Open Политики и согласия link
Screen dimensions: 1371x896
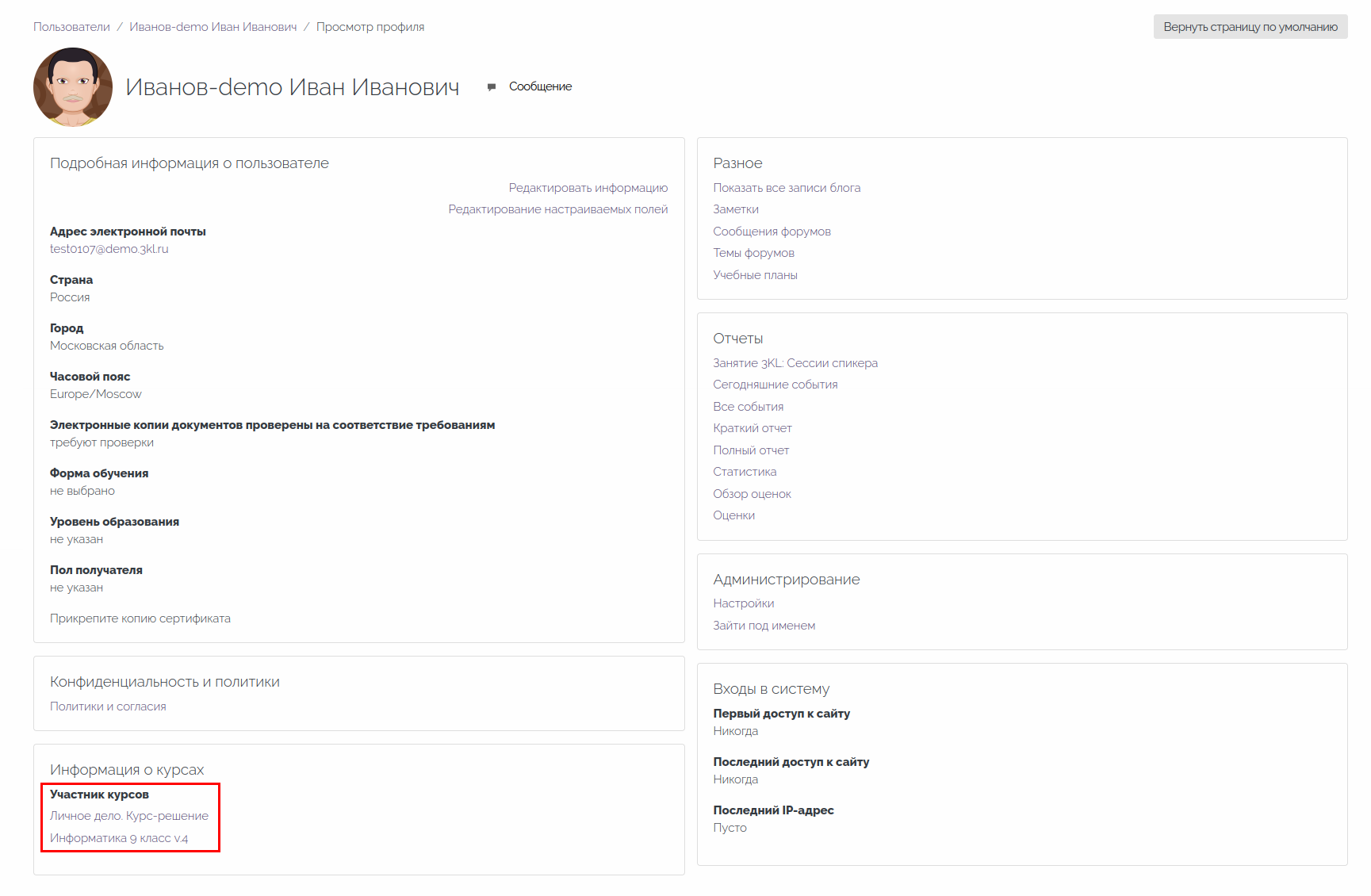pyautogui.click(x=108, y=706)
